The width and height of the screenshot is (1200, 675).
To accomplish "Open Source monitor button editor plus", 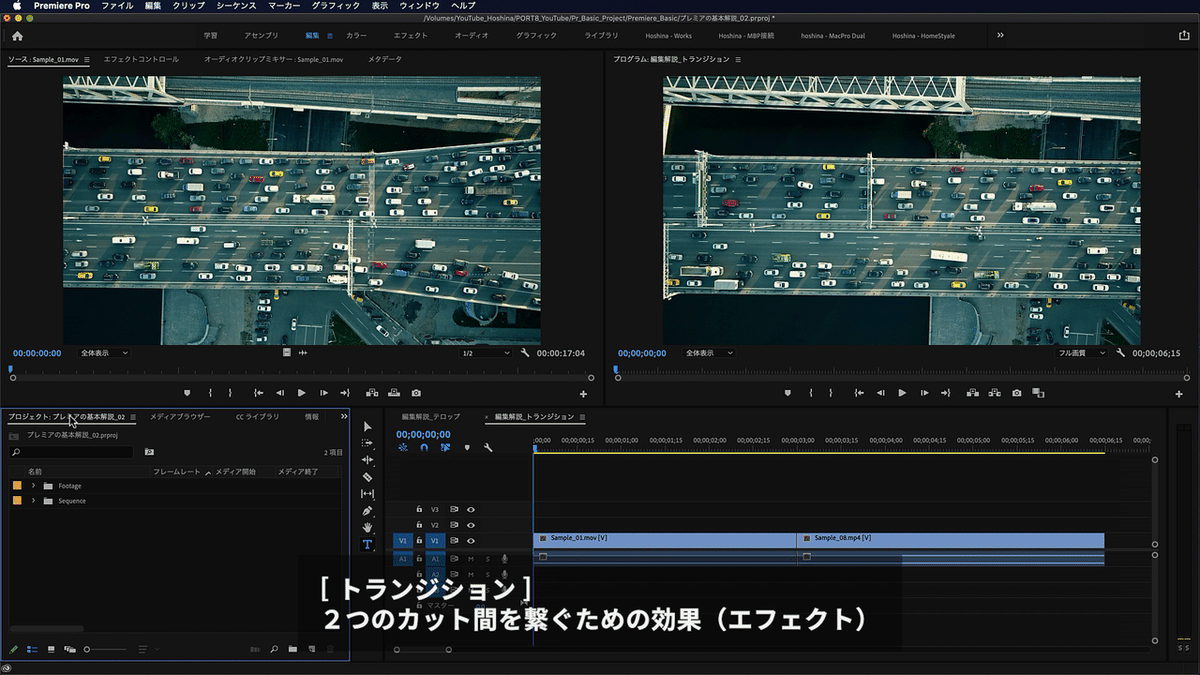I will 583,394.
